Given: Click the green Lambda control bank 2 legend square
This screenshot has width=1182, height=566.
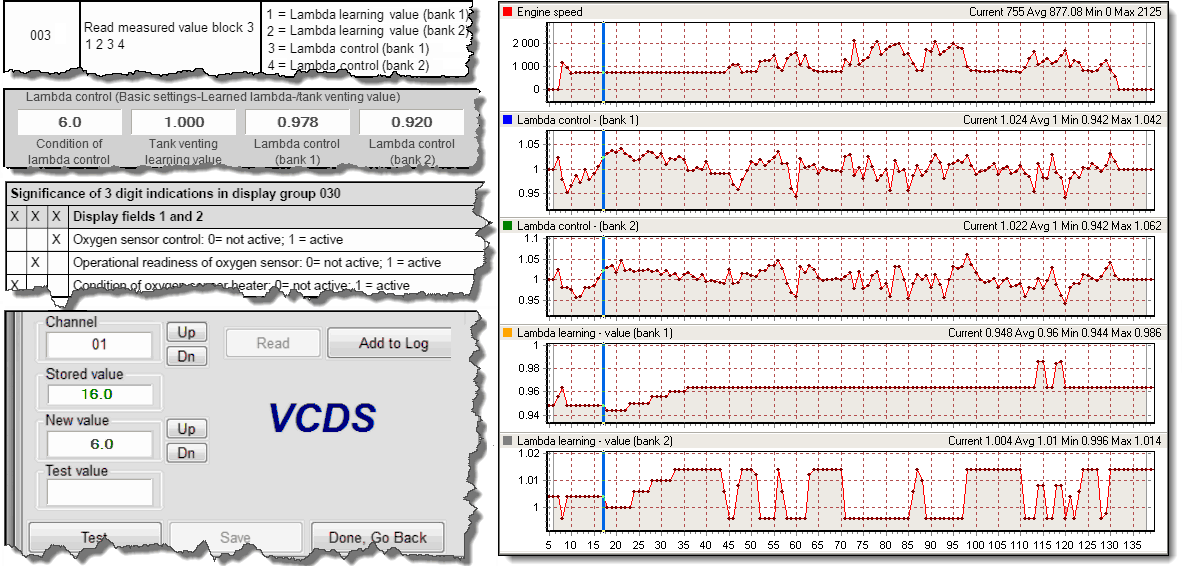Looking at the screenshot, I should [508, 226].
